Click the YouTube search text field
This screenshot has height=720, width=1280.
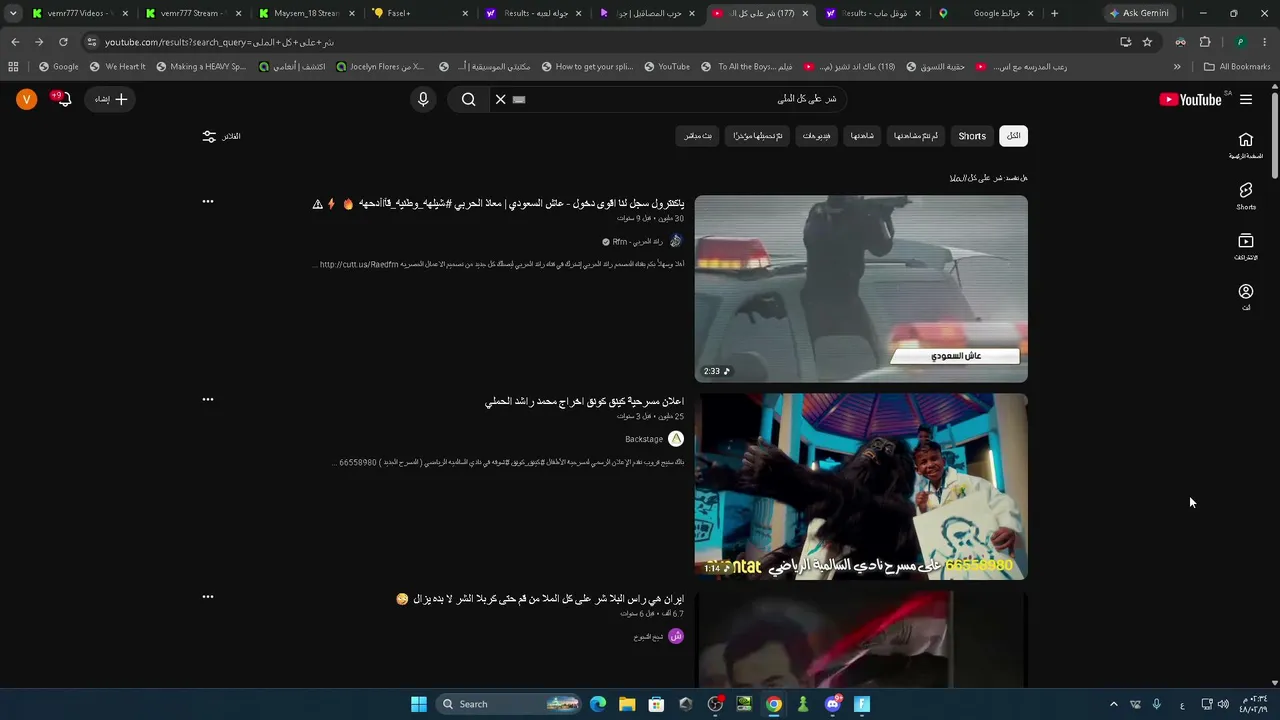pyautogui.click(x=680, y=99)
